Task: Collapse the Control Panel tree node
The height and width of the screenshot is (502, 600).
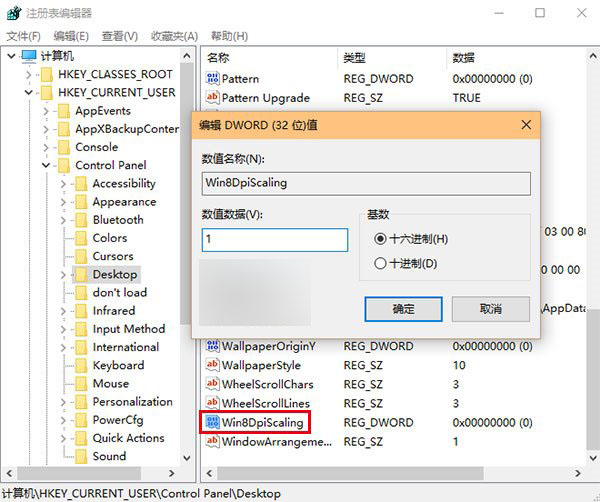Action: (46, 165)
